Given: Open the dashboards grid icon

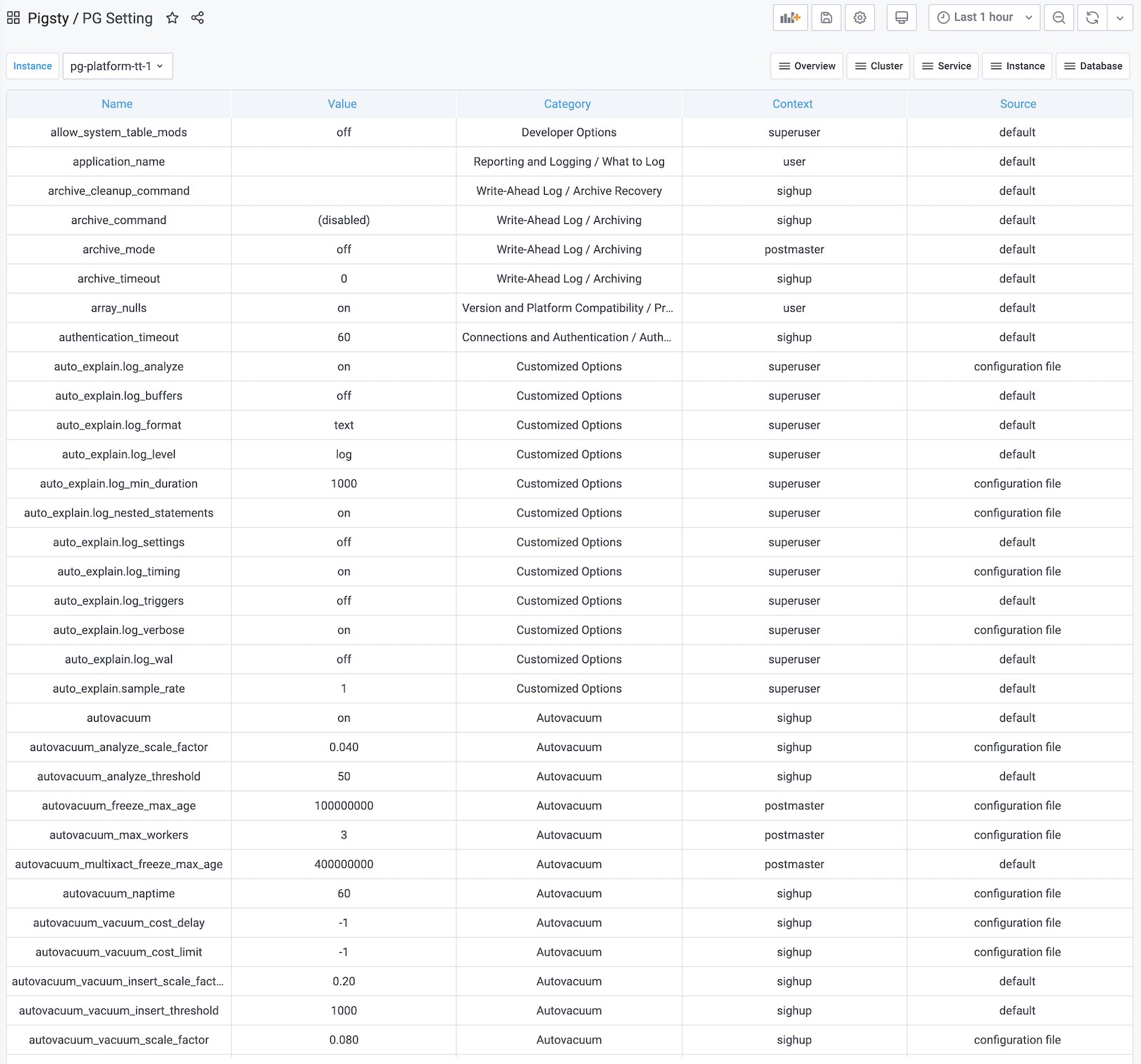Looking at the screenshot, I should tap(13, 18).
